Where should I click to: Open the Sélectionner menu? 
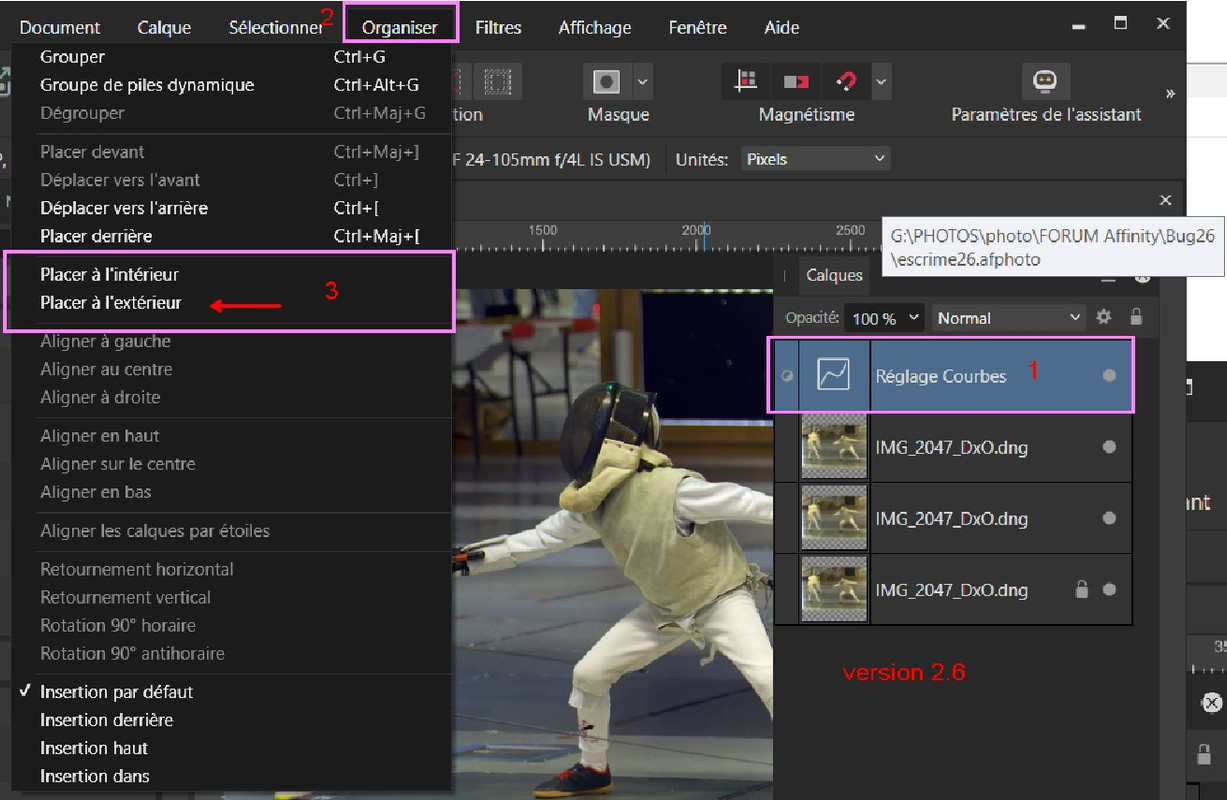[276, 27]
